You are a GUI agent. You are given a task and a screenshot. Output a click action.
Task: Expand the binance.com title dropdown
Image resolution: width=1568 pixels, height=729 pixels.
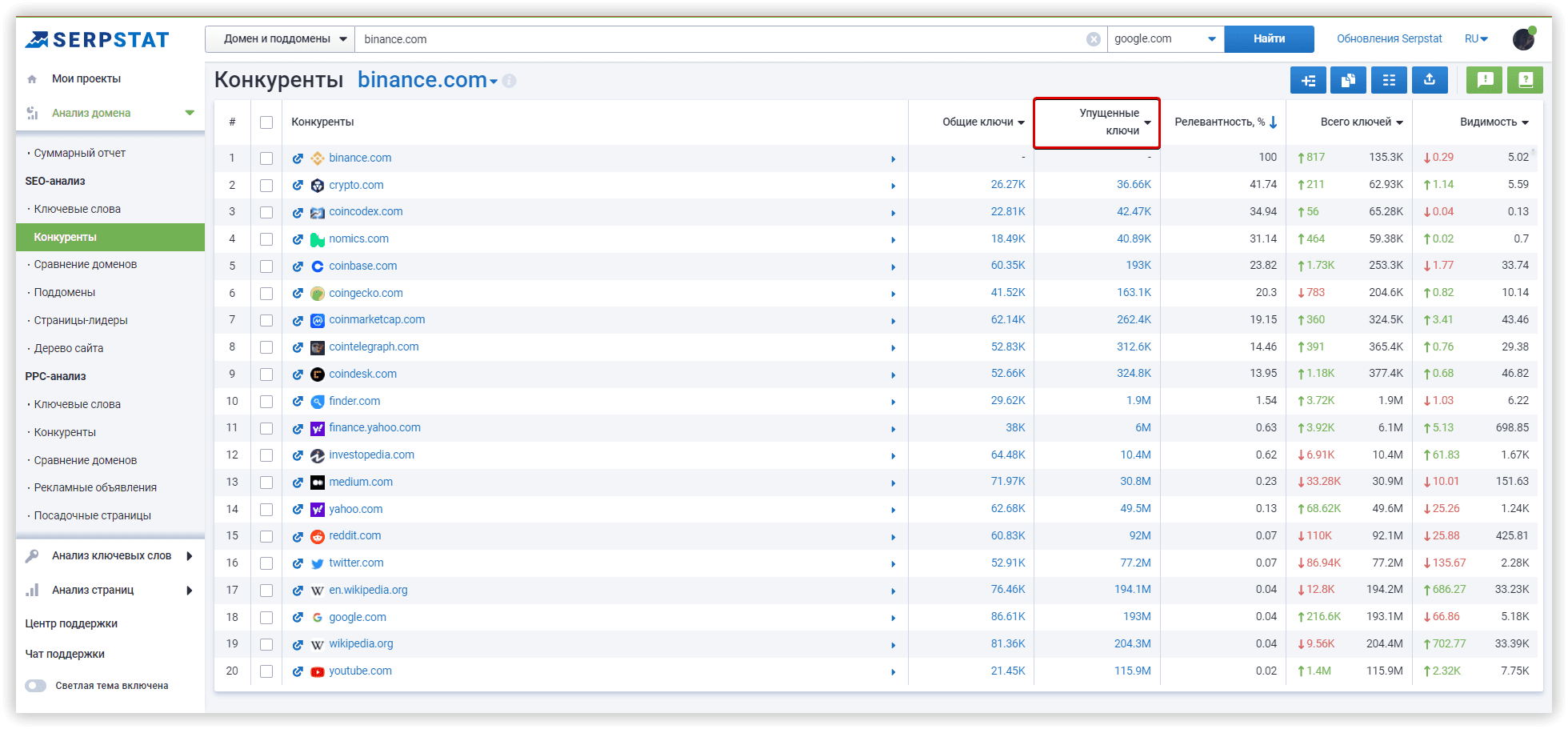pyautogui.click(x=494, y=82)
